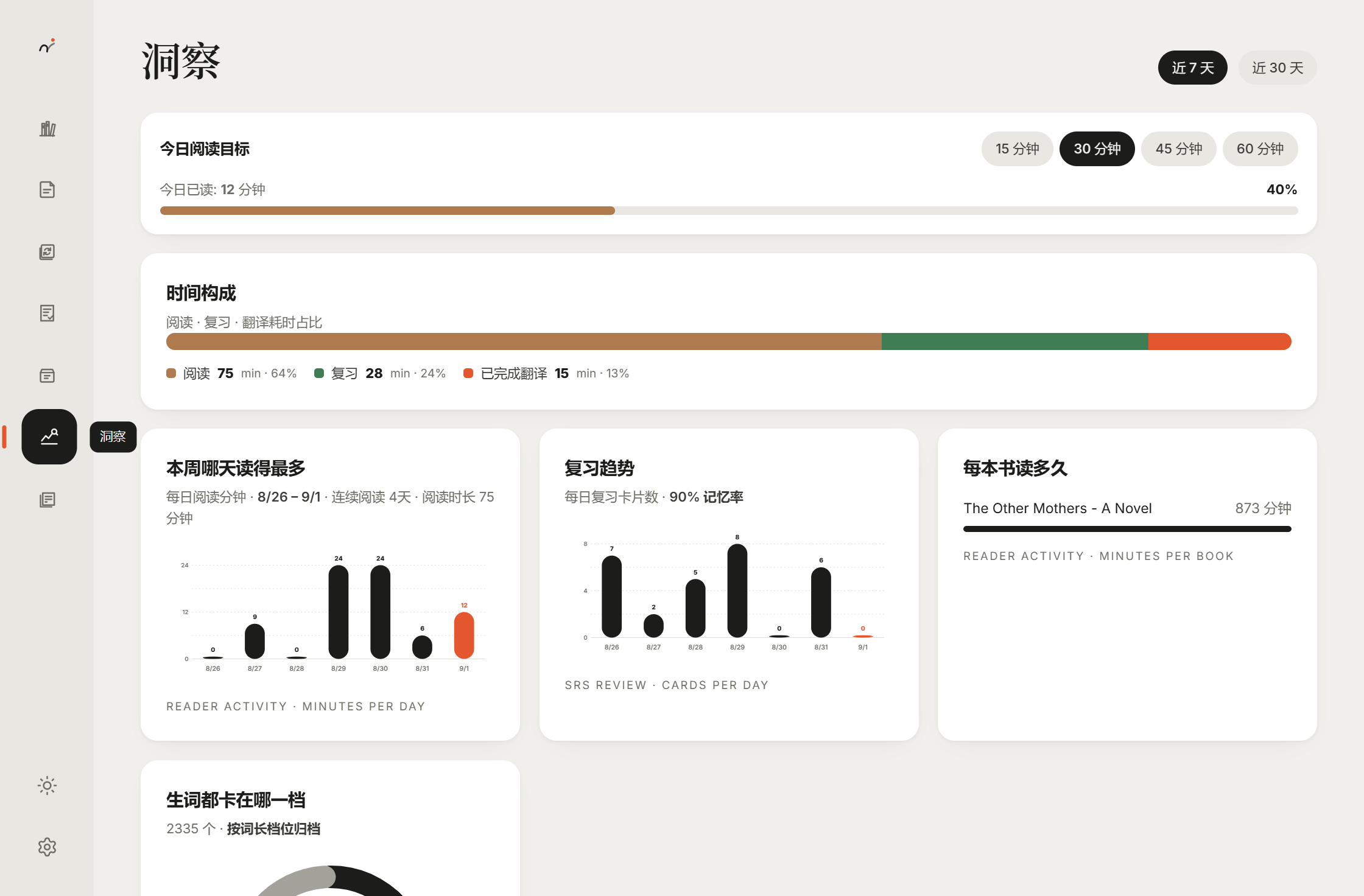
Task: Open settings gear icon
Action: [47, 847]
